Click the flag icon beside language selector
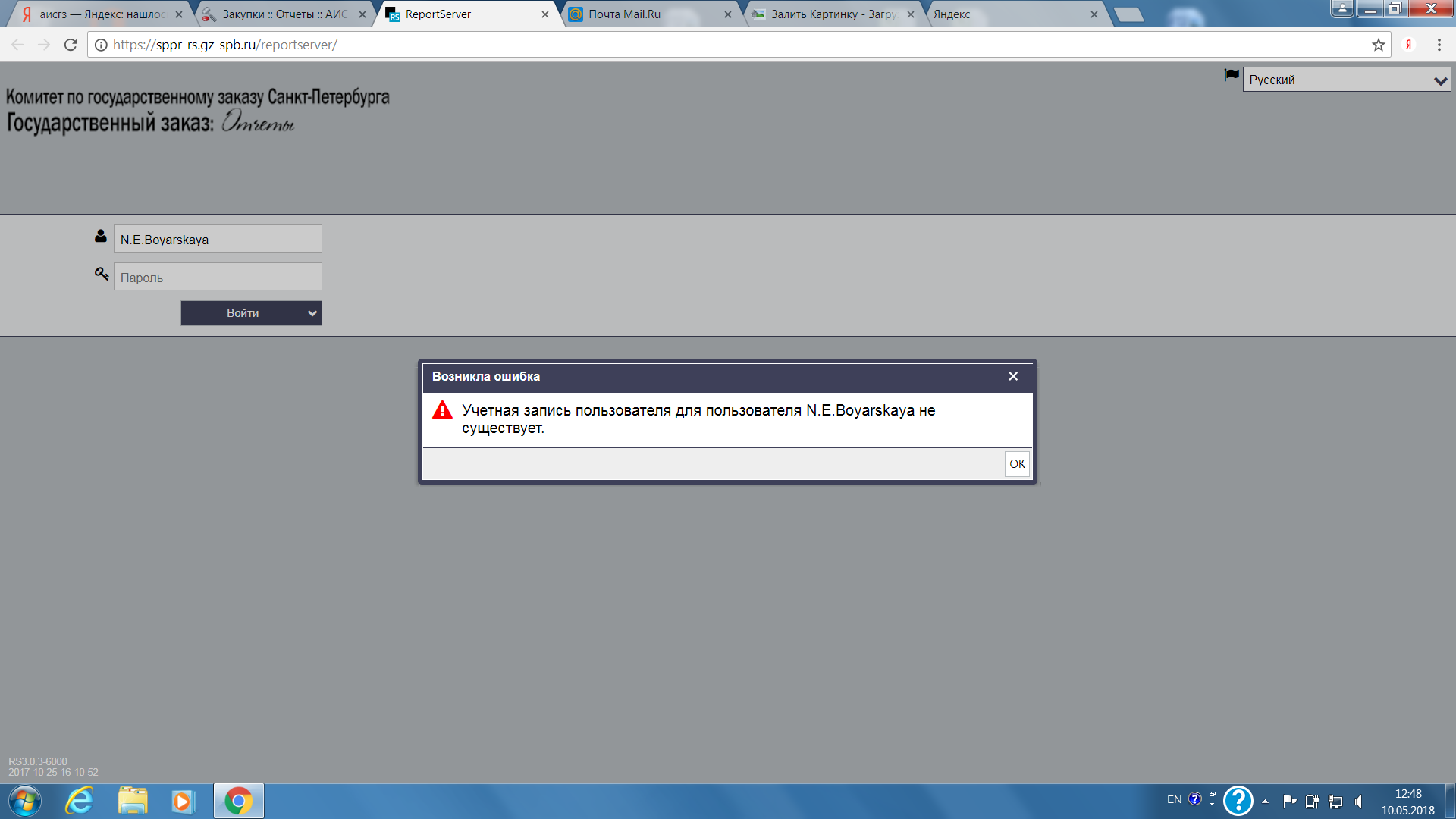The image size is (1456, 819). [1232, 75]
